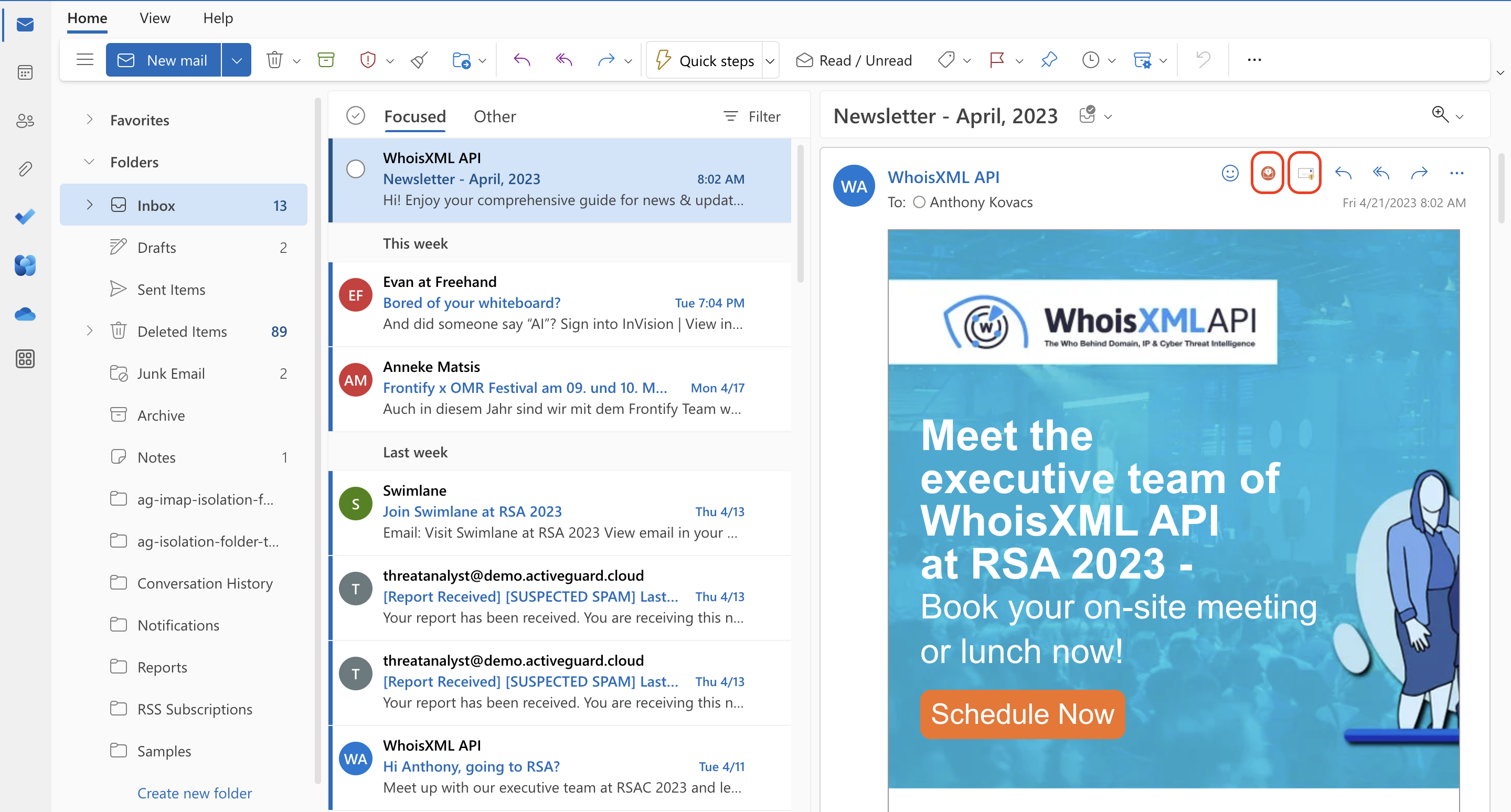
Task: Click WhoisXML API sender name link
Action: pyautogui.click(x=943, y=177)
